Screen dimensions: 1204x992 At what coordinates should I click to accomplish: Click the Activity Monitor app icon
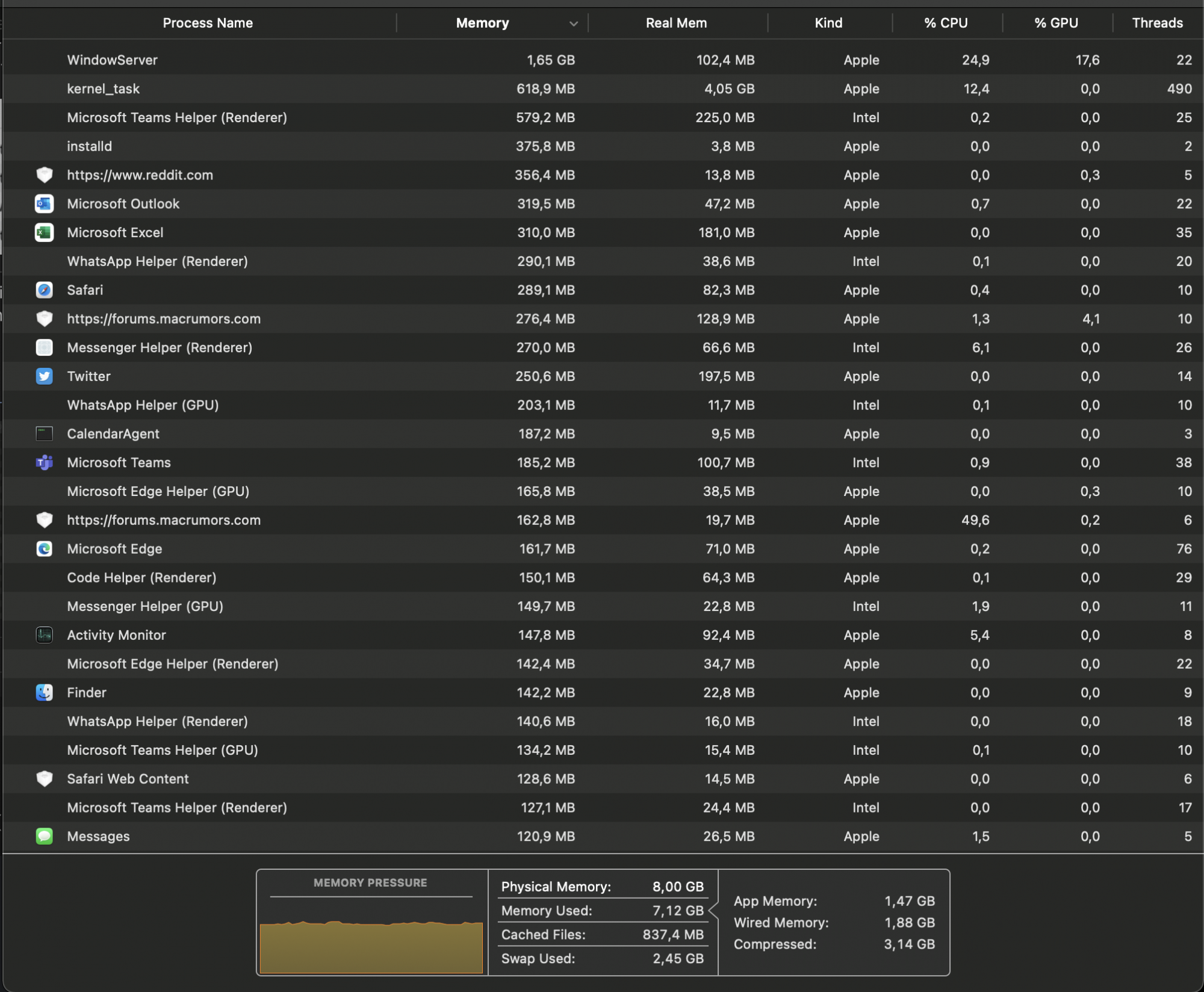click(44, 636)
